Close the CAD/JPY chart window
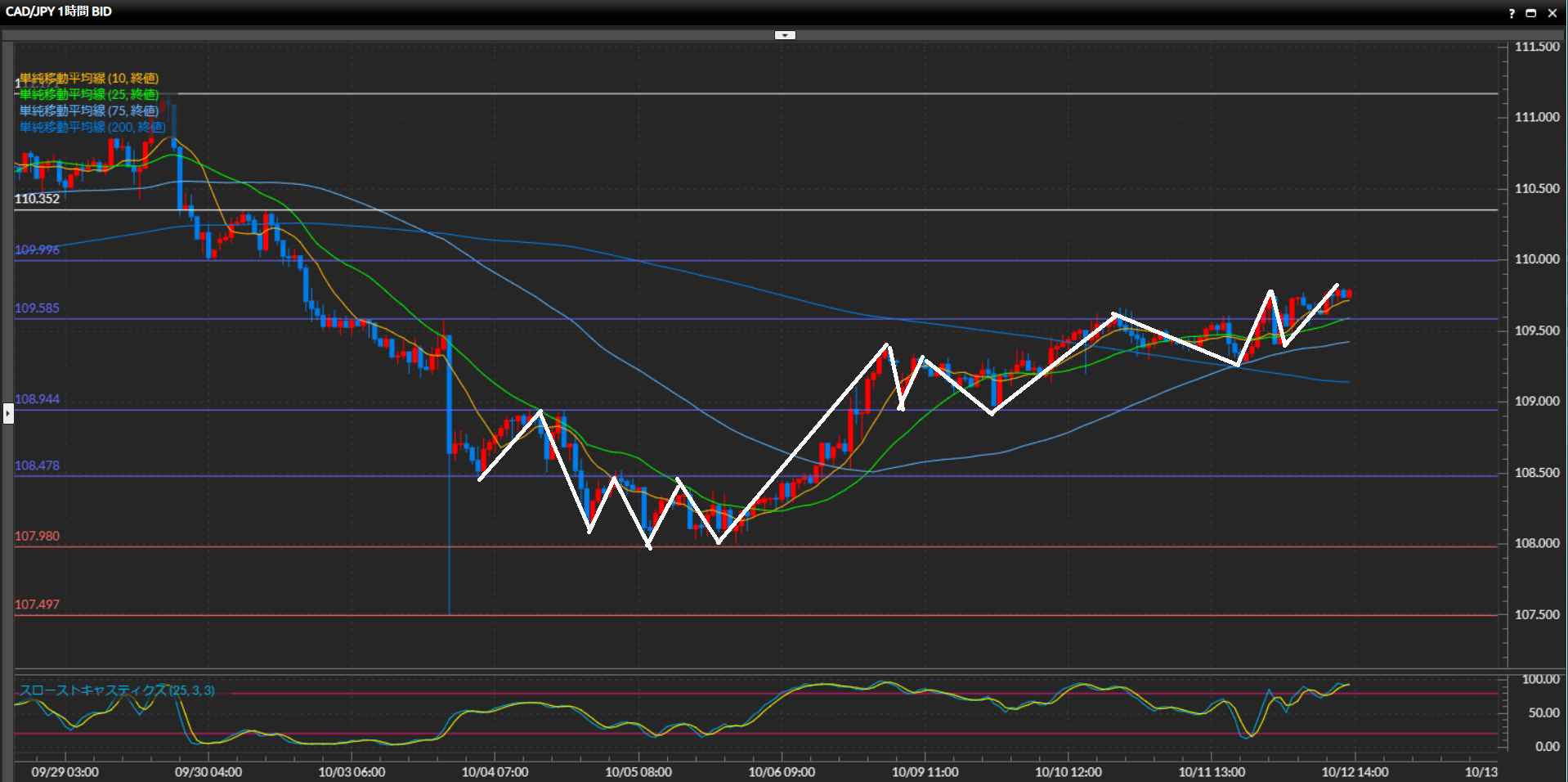Viewport: 1568px width, 782px height. tap(1552, 13)
